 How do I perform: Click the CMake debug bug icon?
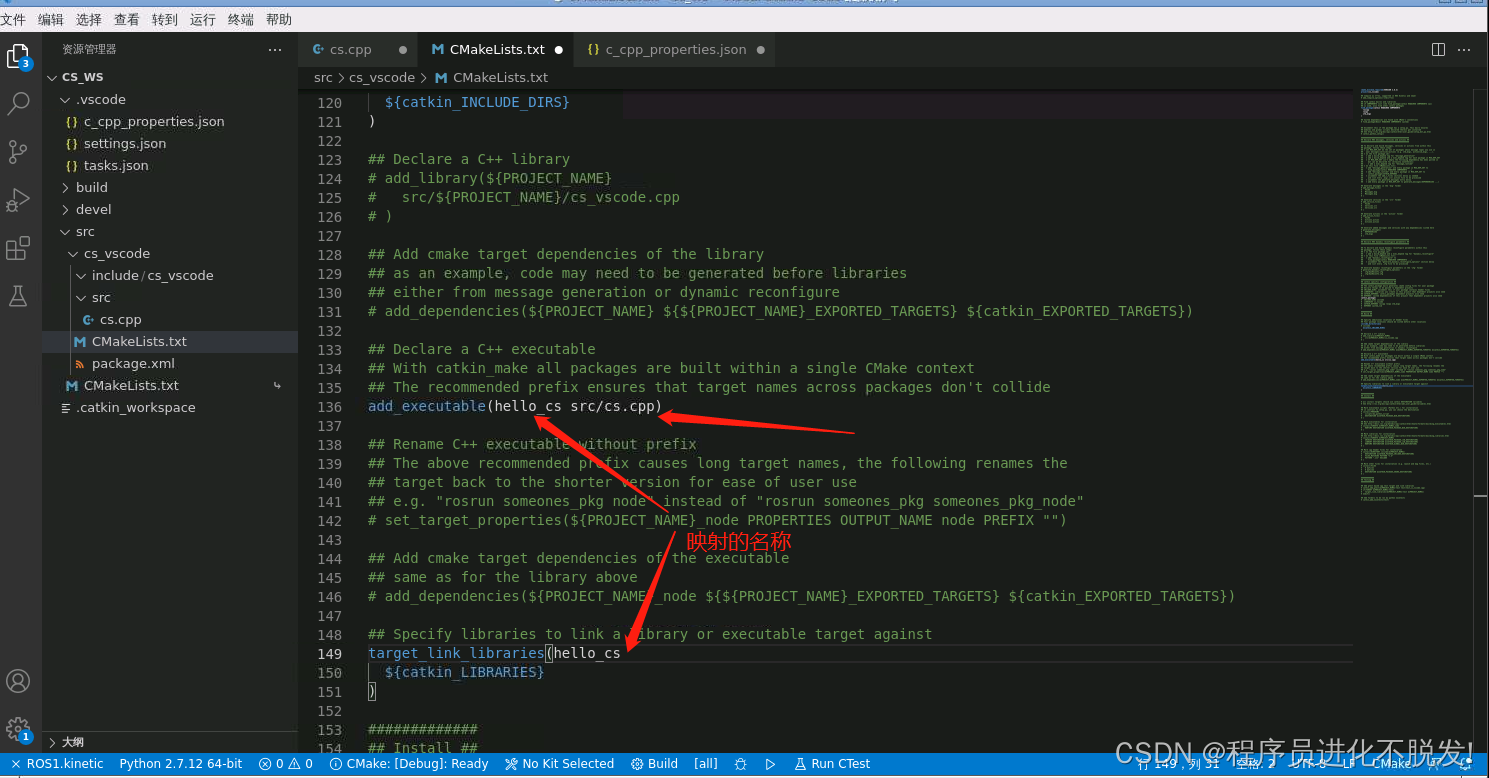[x=740, y=764]
